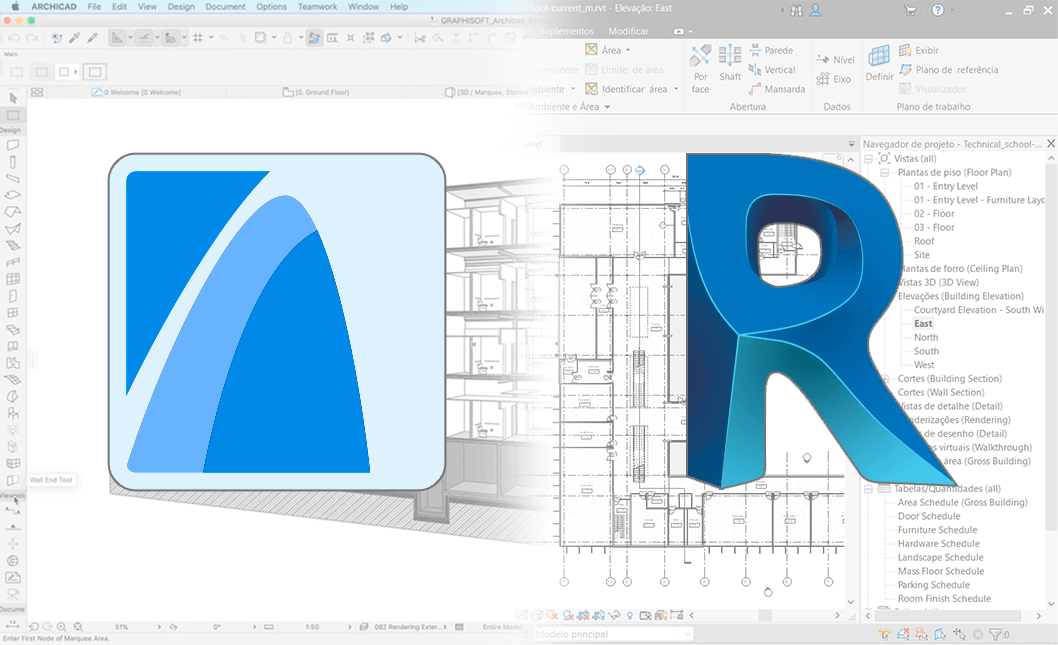The image size is (1058, 645).
Task: Click the right arrow of the navigator's horizontal scrollbar
Action: [1038, 615]
